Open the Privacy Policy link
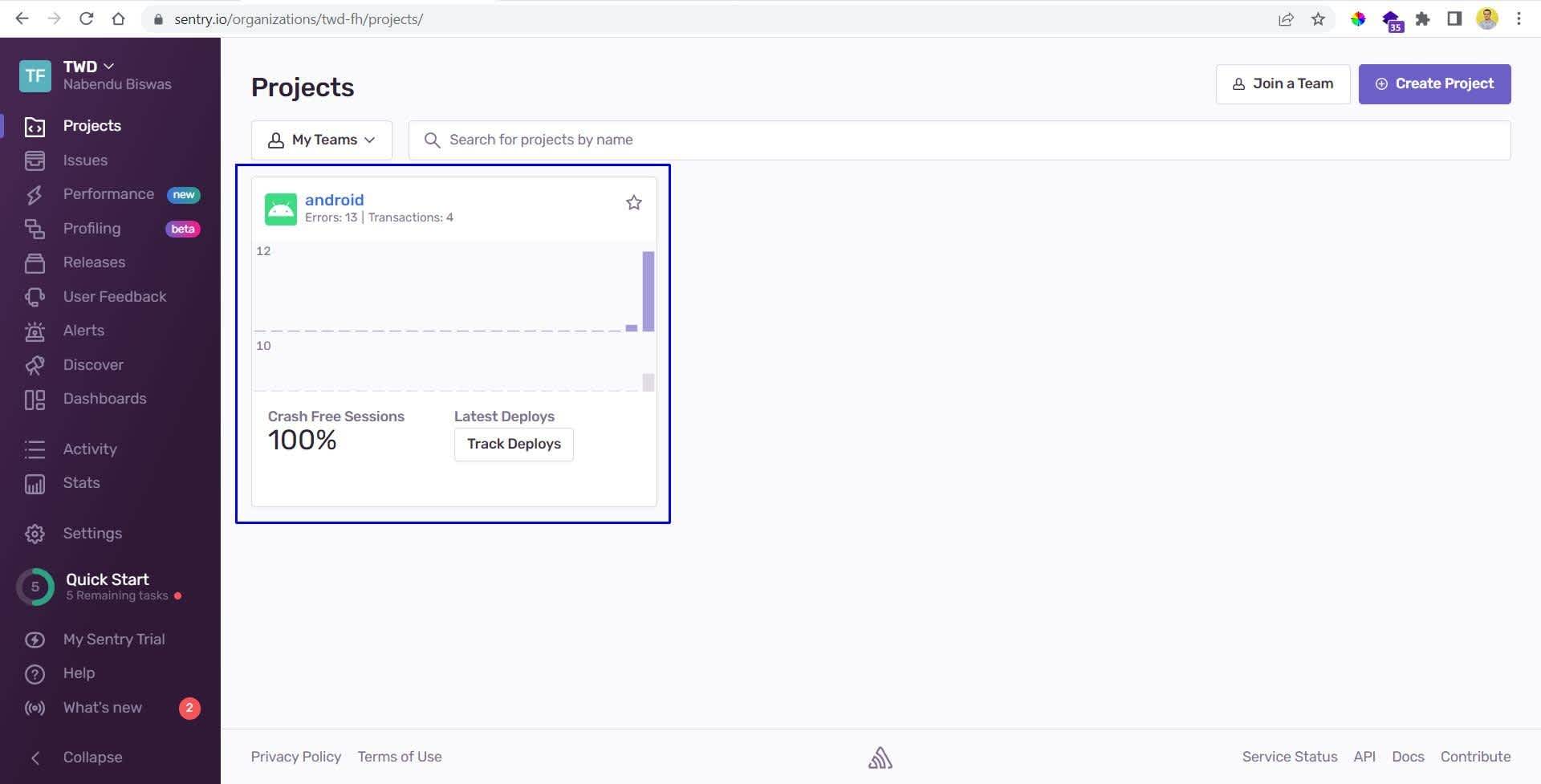The image size is (1541, 784). 295,757
